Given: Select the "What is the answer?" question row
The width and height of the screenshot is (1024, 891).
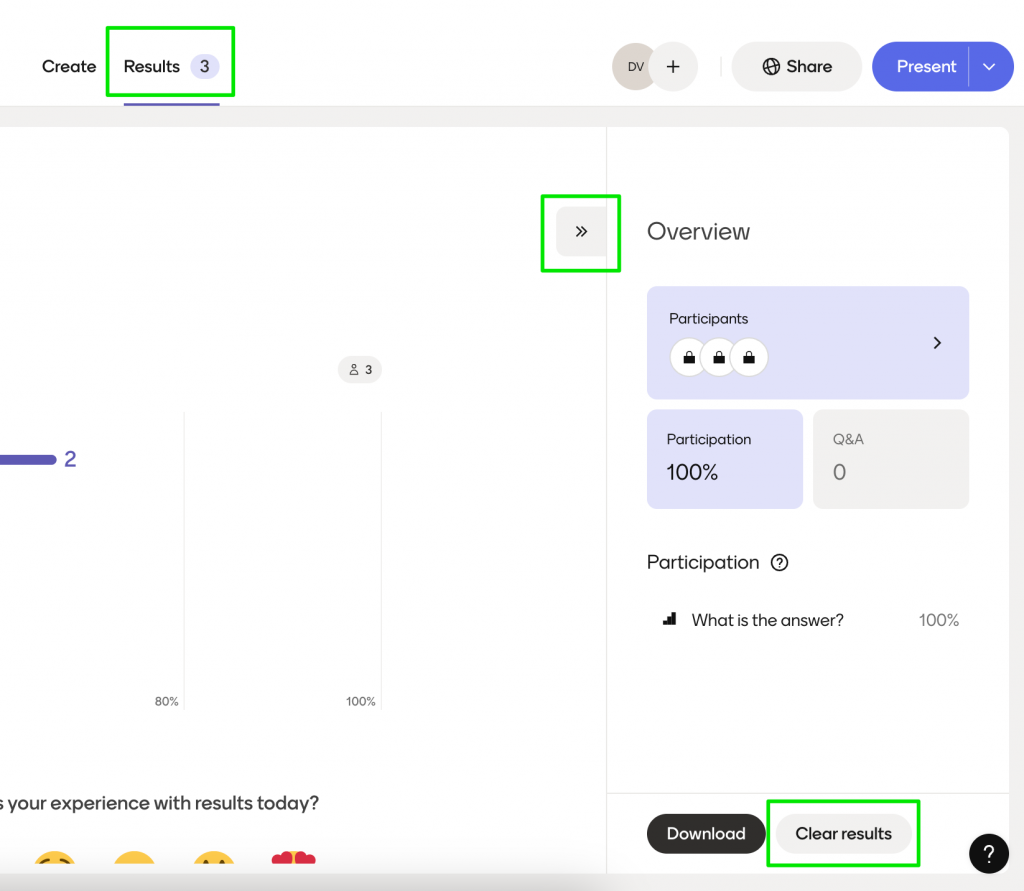Looking at the screenshot, I should (767, 620).
